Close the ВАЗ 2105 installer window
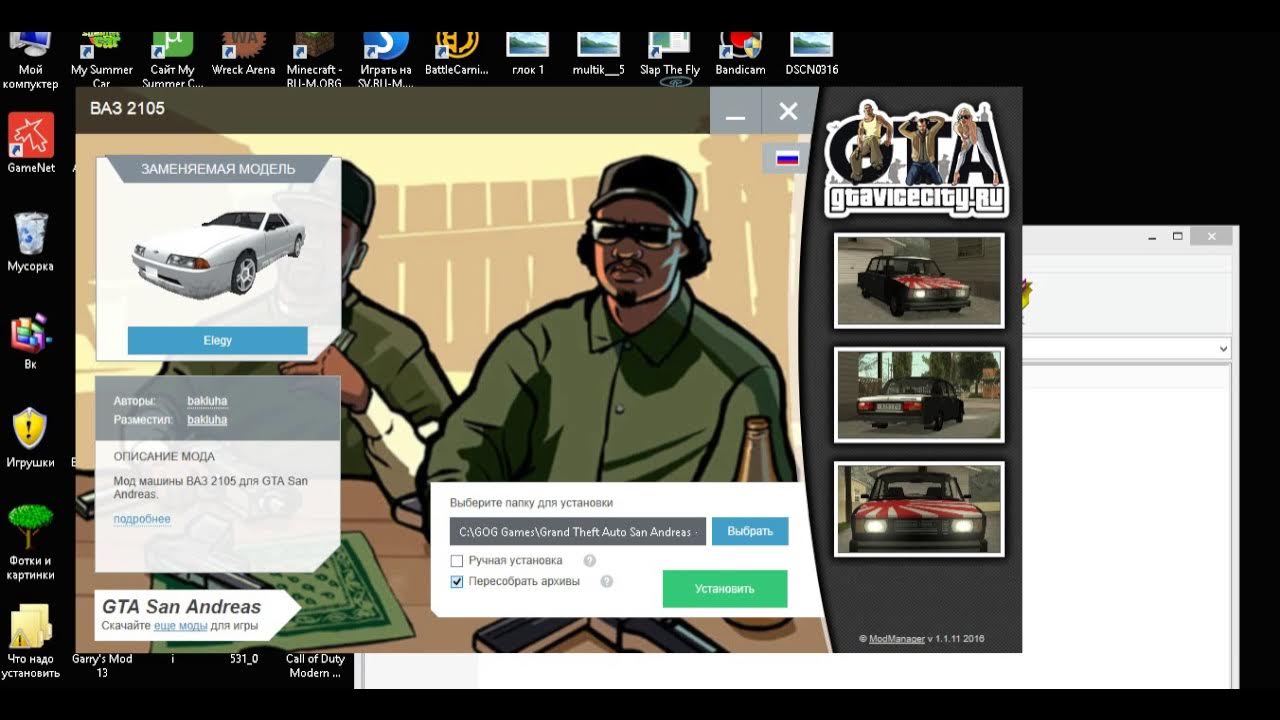Screen dimensions: 1280x720 [x=788, y=111]
